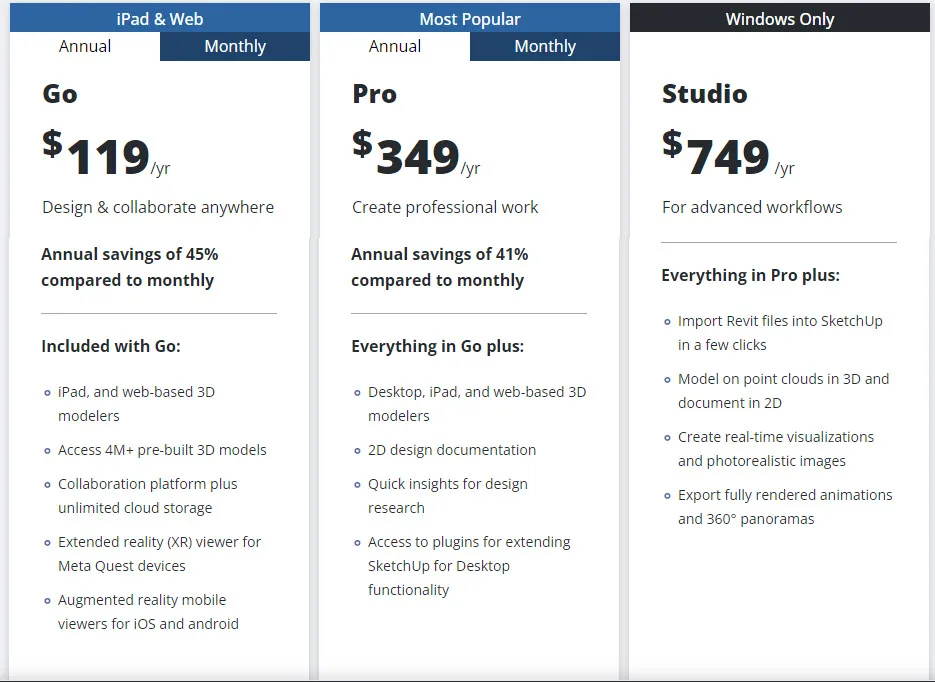Click the Everything in Pro plus heading
This screenshot has width=935, height=682.
click(748, 275)
